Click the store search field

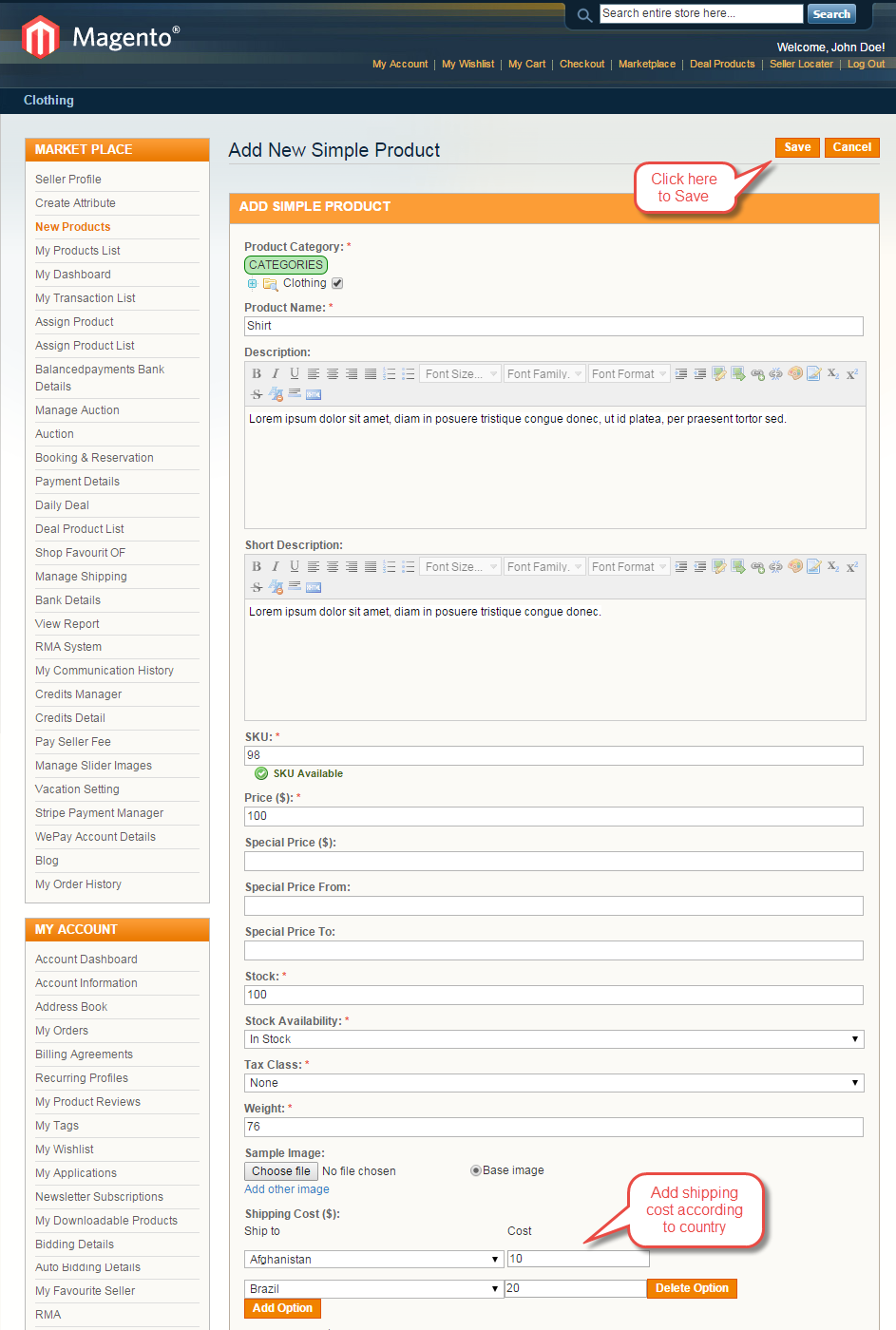pos(701,13)
